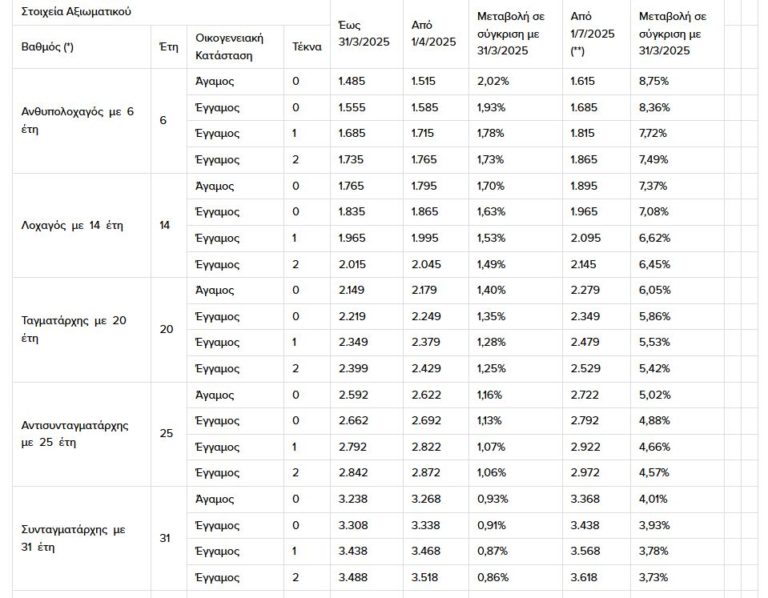
Task: Click the 'Ανθυπολοχαγός με 6 έτη' rank cell
Action: pyautogui.click(x=76, y=121)
